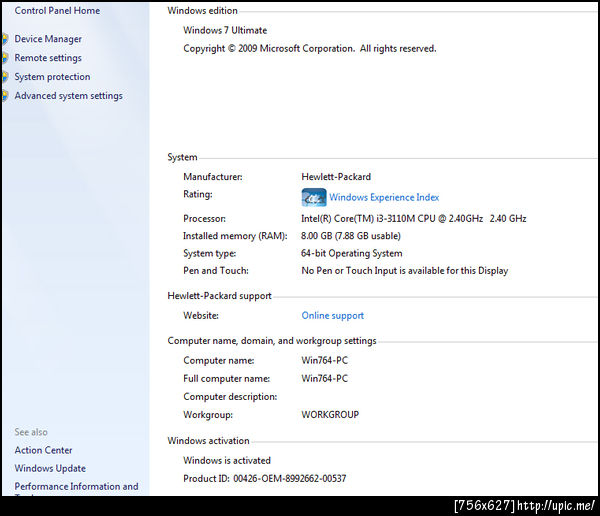Open Advanced system settings link

click(68, 96)
